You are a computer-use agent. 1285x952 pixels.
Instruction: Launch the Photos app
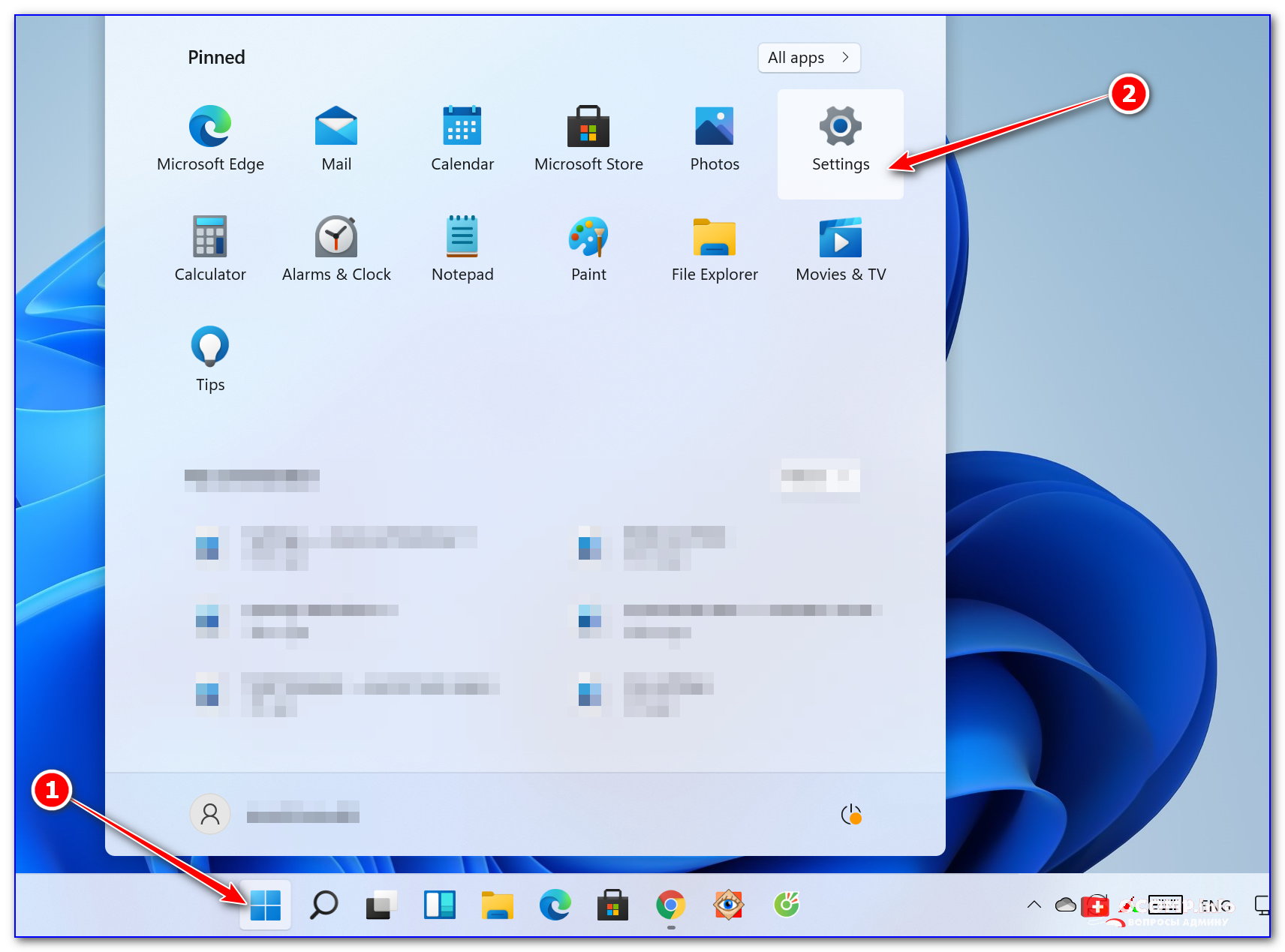[715, 140]
